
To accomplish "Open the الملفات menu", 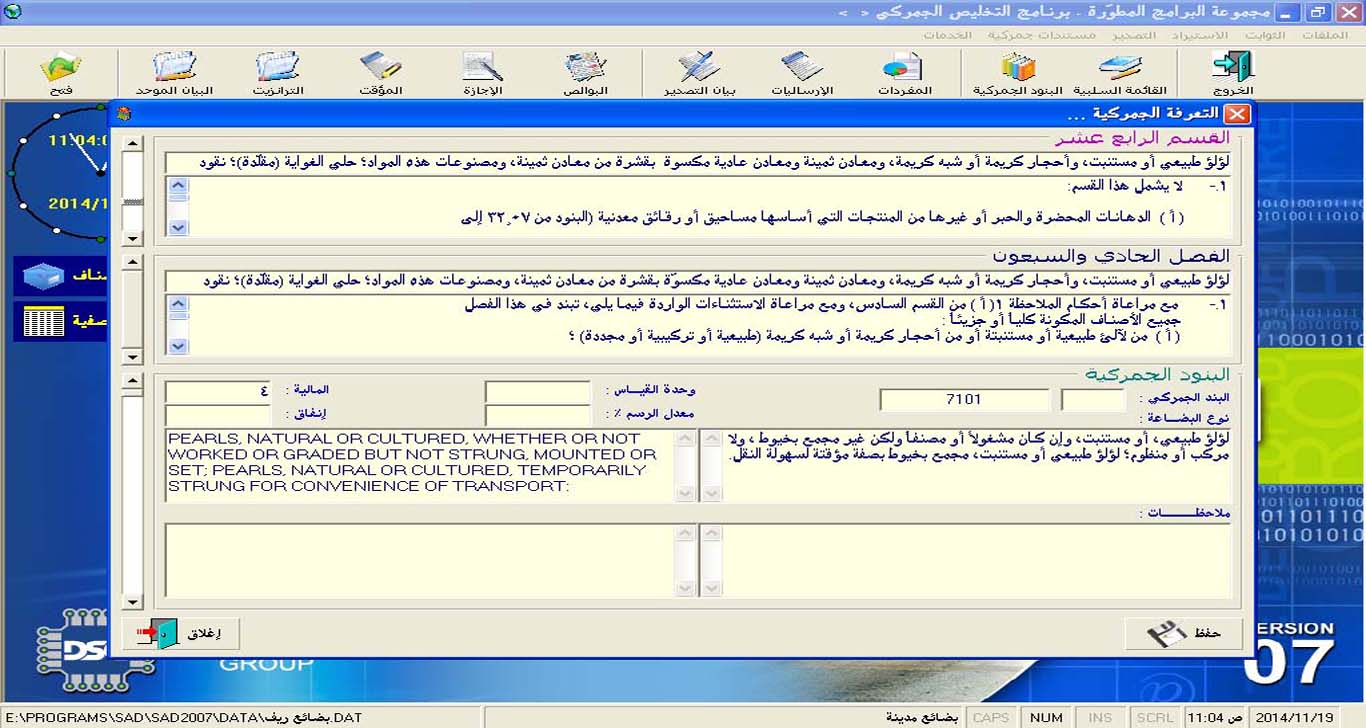I will coord(1325,35).
